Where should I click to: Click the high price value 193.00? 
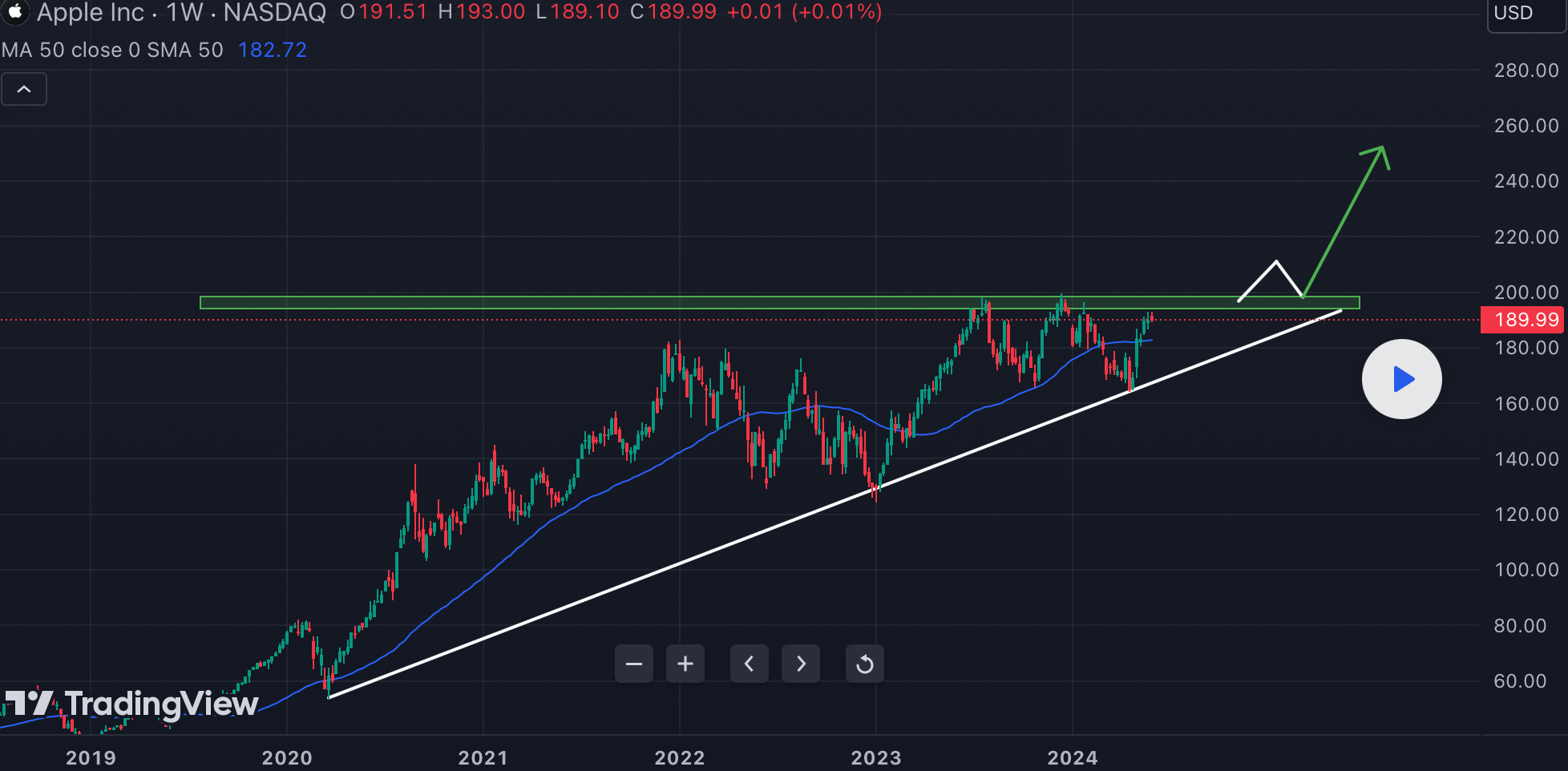click(491, 12)
